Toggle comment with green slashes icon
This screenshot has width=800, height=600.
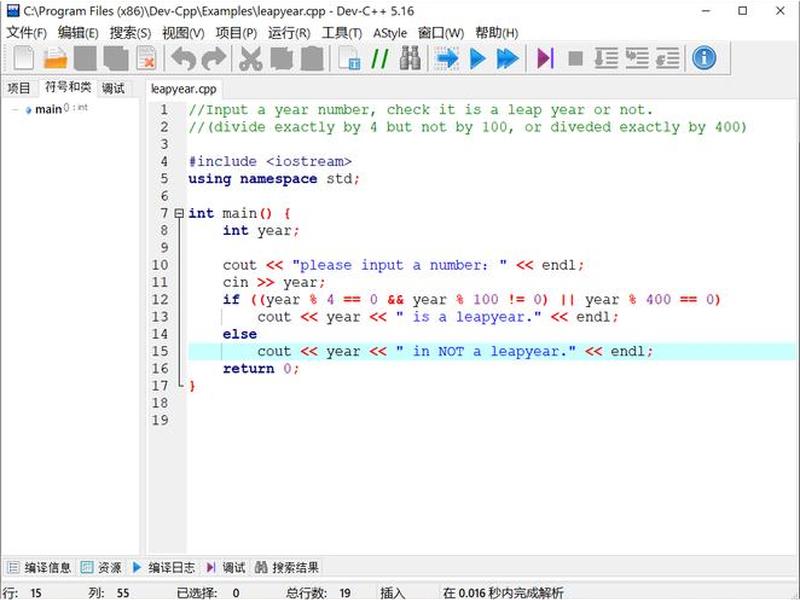click(380, 58)
